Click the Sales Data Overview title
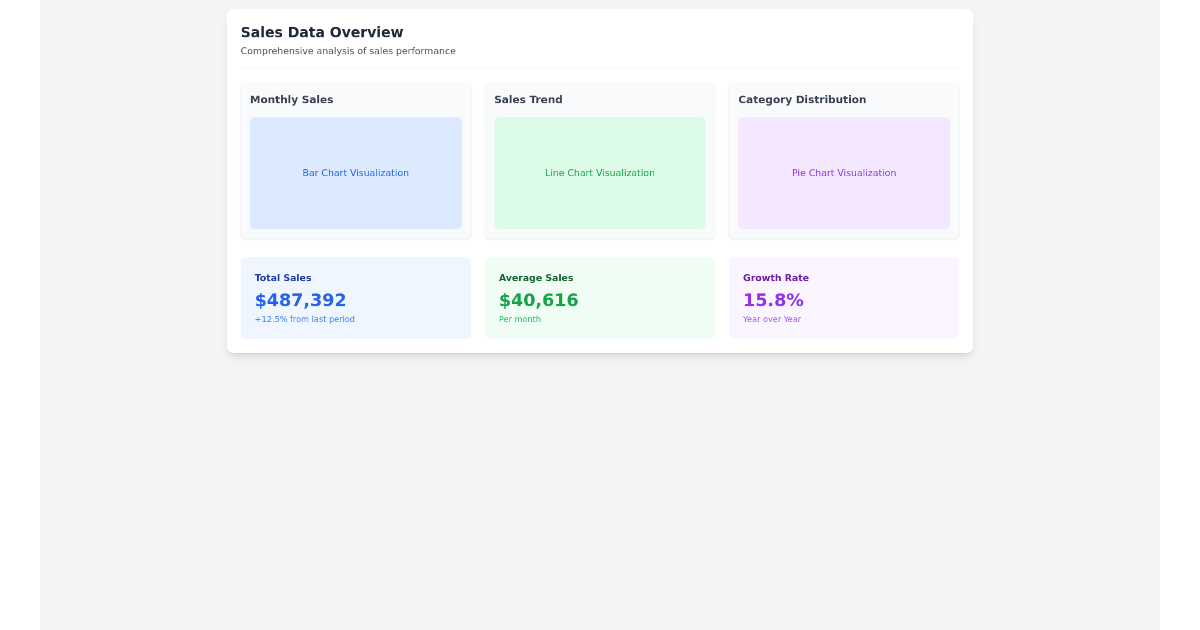 coord(322,32)
